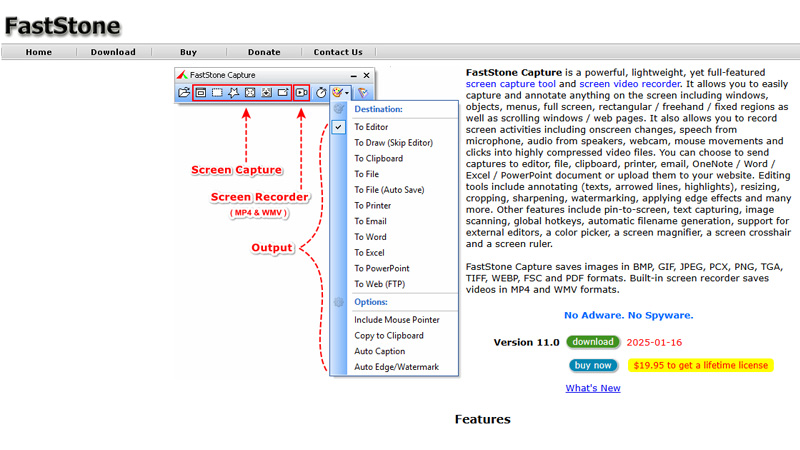The image size is (800, 450).
Task: Turn on the Auto Caption option
Action: (379, 351)
